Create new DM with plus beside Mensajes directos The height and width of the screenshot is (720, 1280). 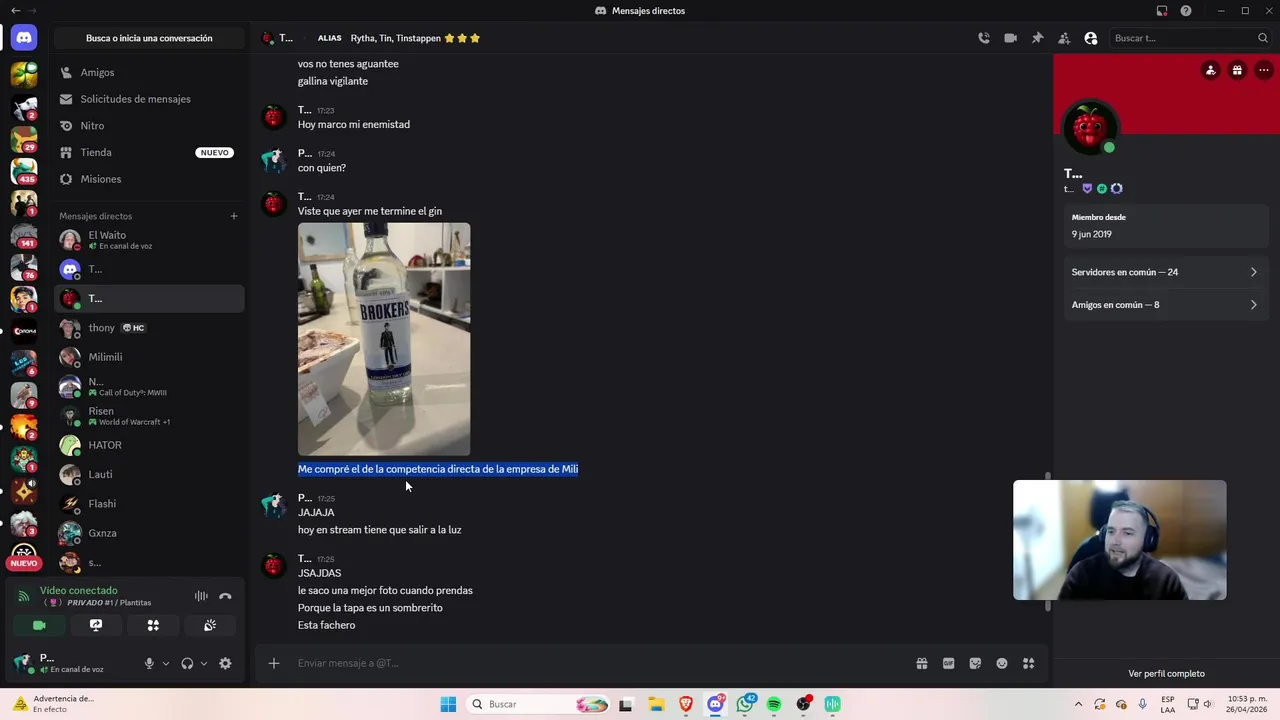(x=234, y=216)
